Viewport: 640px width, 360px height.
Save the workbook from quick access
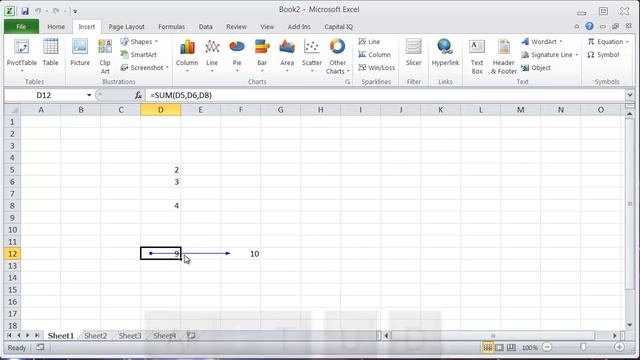click(25, 11)
